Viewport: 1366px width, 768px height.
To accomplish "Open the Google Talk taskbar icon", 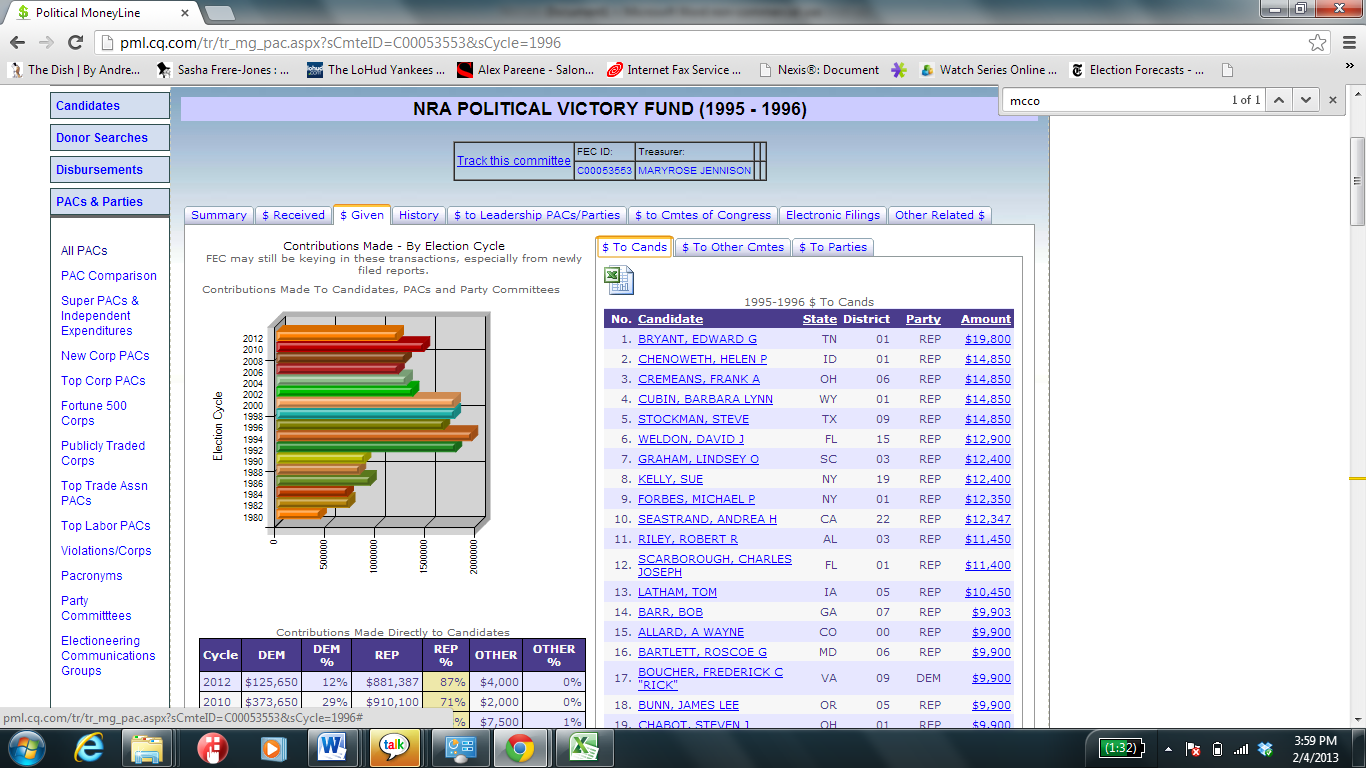I will click(394, 748).
